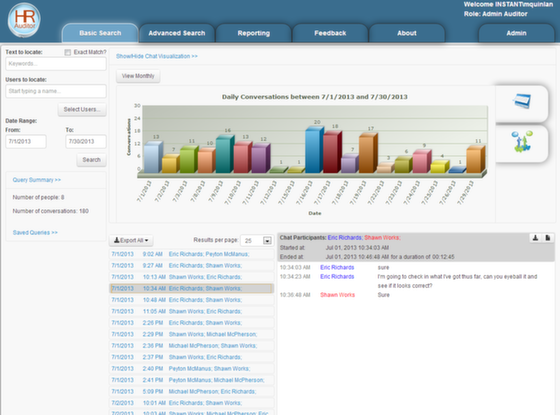Open the About tab
Image resolution: width=560 pixels, height=415 pixels.
coord(407,33)
